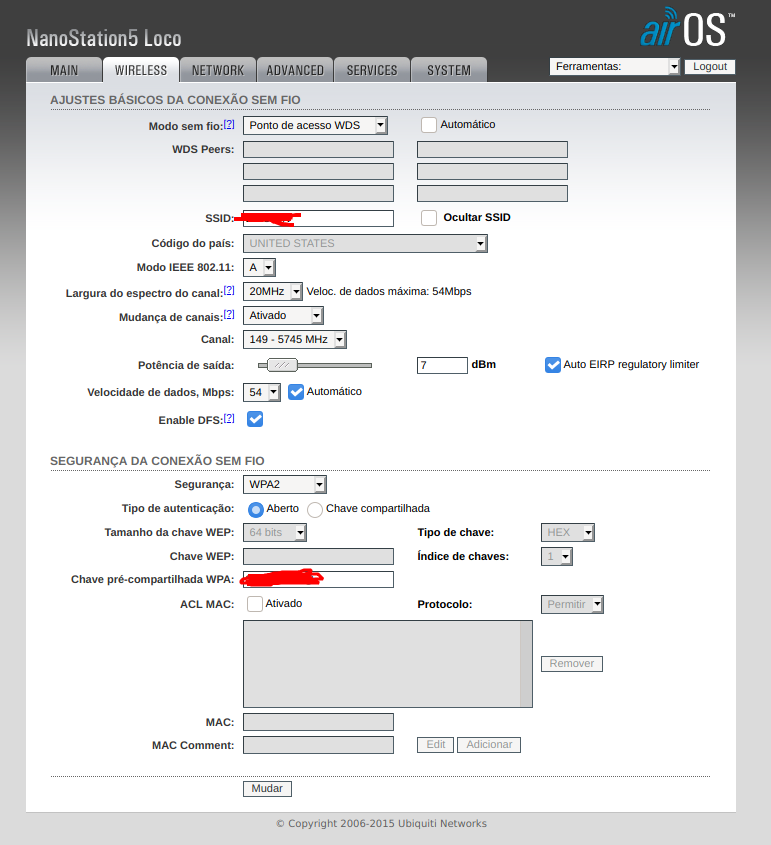Select Chave compartilhada radio button

pos(315,509)
